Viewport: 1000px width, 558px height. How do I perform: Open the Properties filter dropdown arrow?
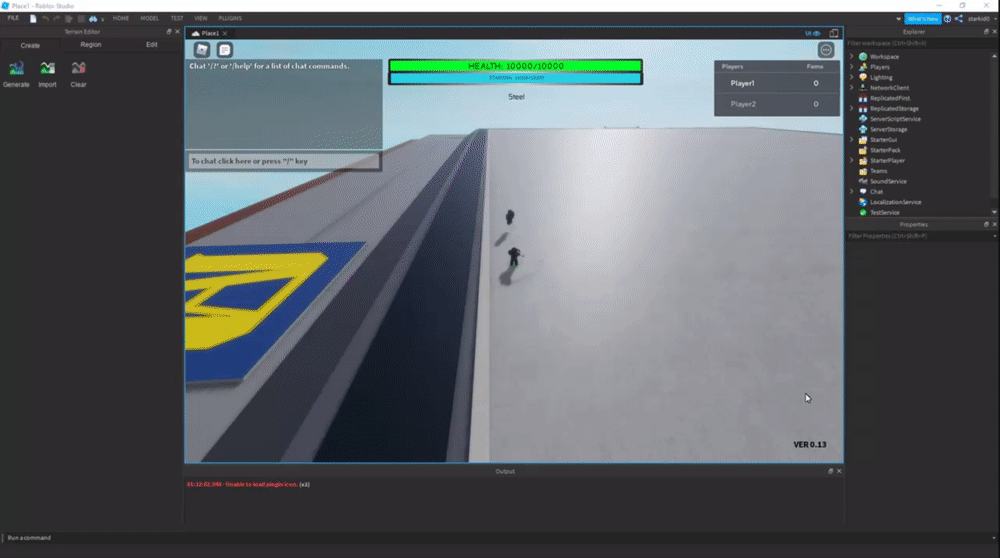click(994, 236)
